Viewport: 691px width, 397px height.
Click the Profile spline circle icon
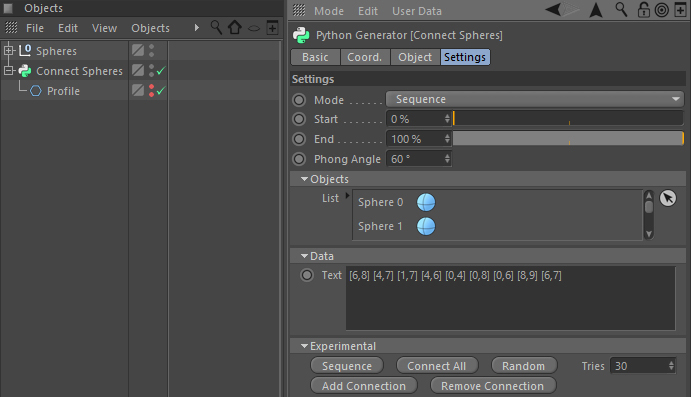point(36,91)
